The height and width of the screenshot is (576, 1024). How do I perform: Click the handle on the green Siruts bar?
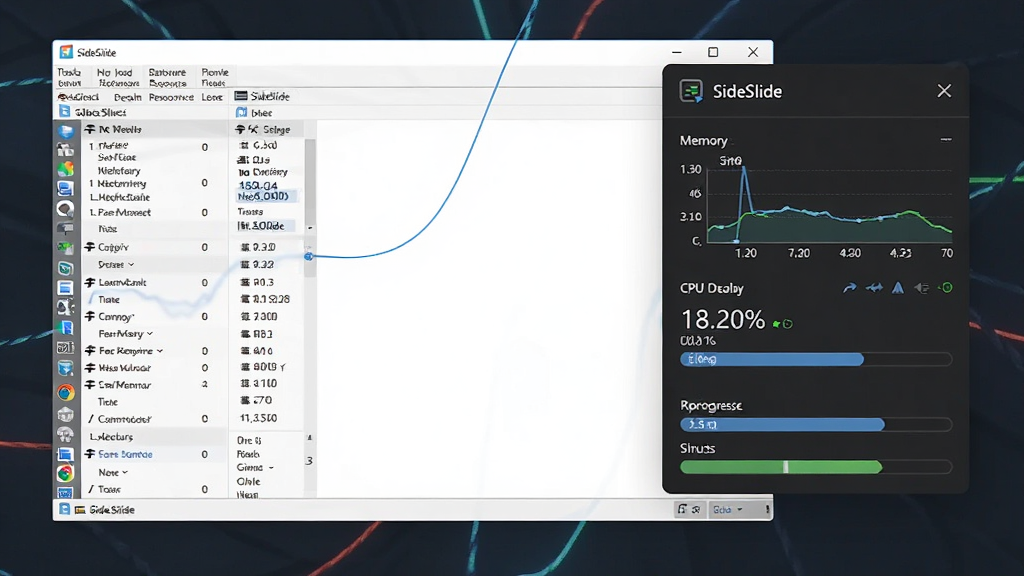[786, 467]
